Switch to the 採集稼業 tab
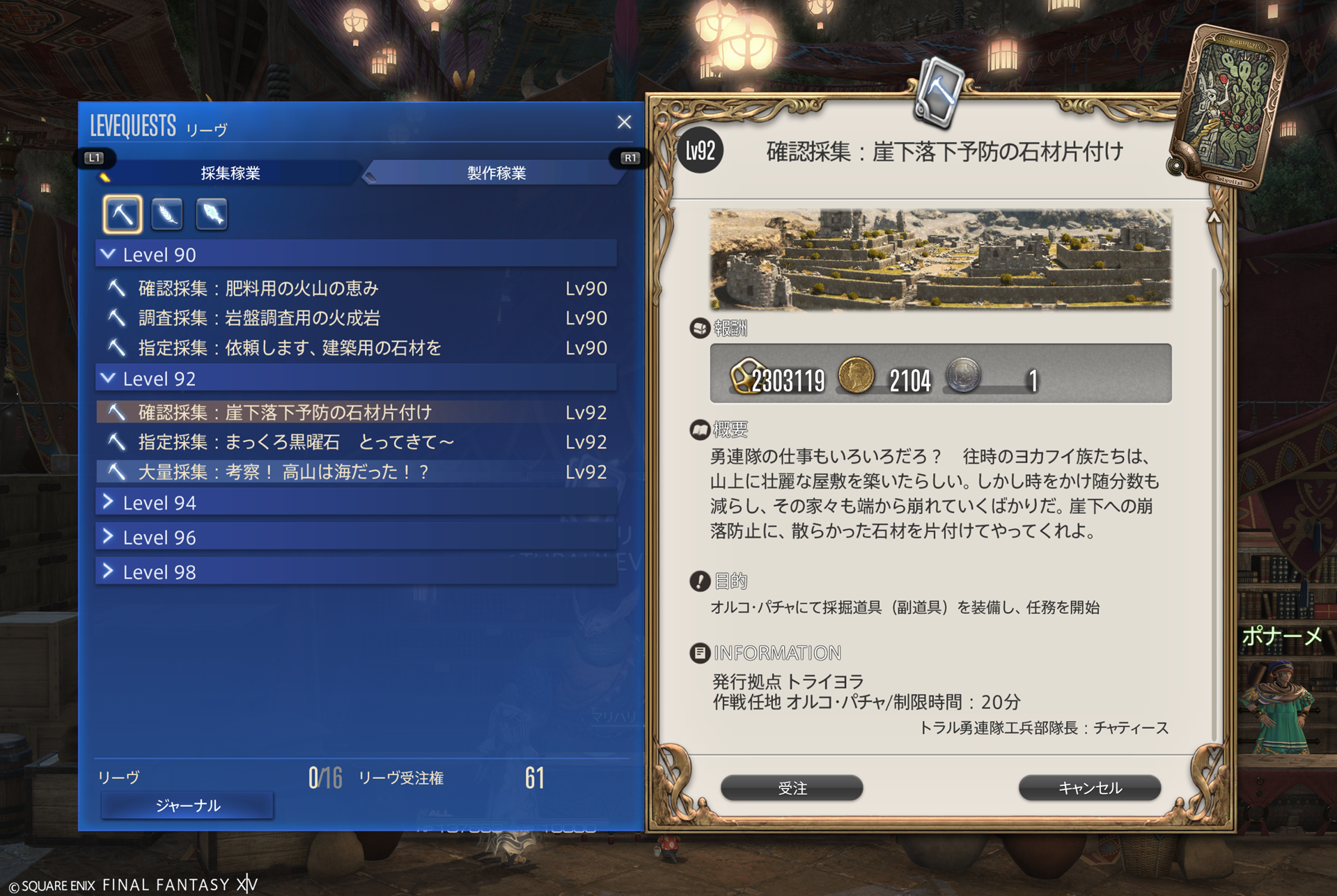Screen dimensions: 1337x896 tap(230, 173)
